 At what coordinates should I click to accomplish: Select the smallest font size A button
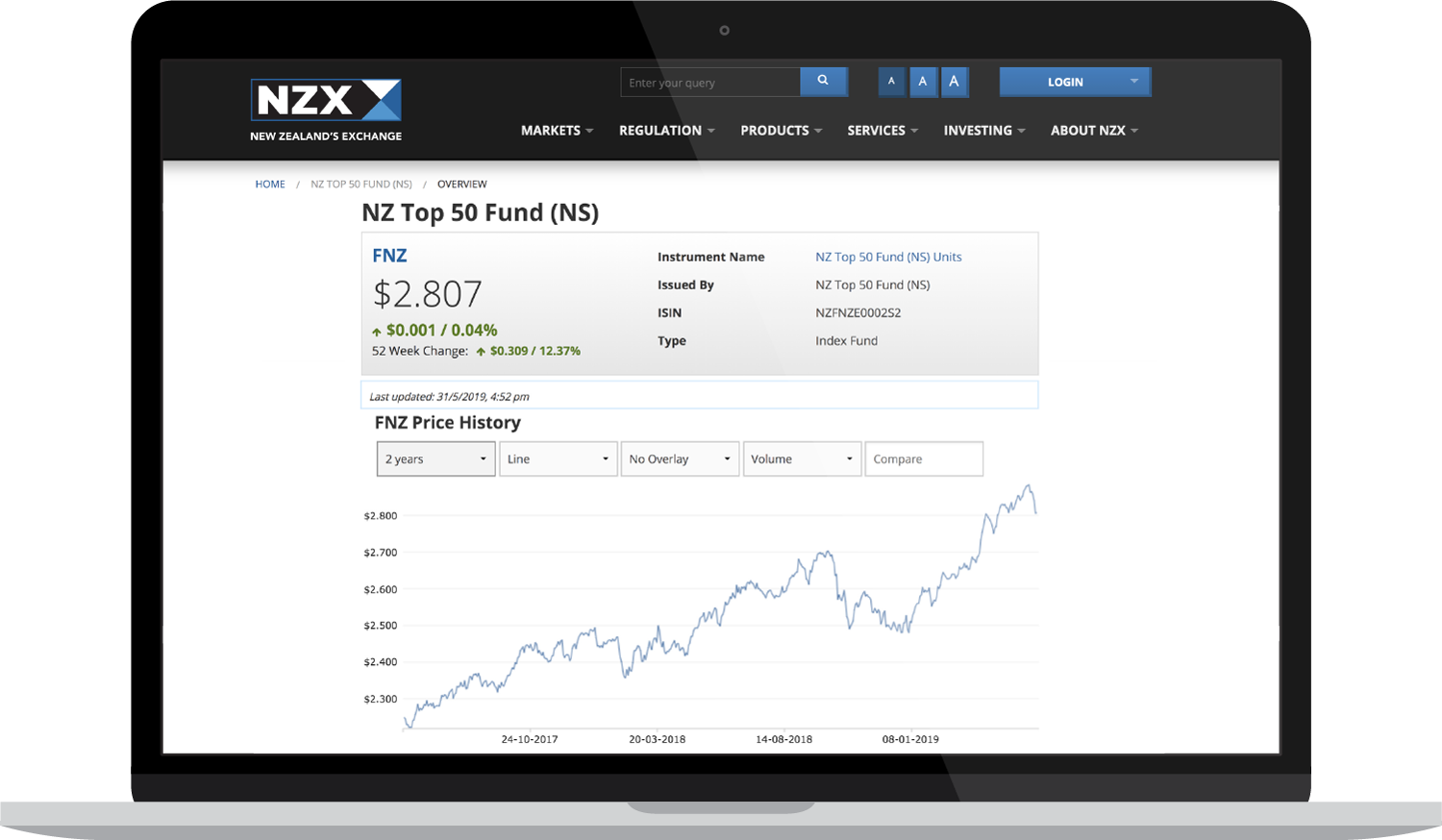891,82
